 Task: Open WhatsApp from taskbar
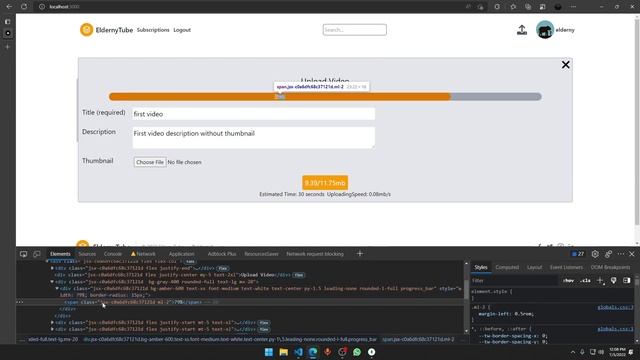(x=357, y=352)
